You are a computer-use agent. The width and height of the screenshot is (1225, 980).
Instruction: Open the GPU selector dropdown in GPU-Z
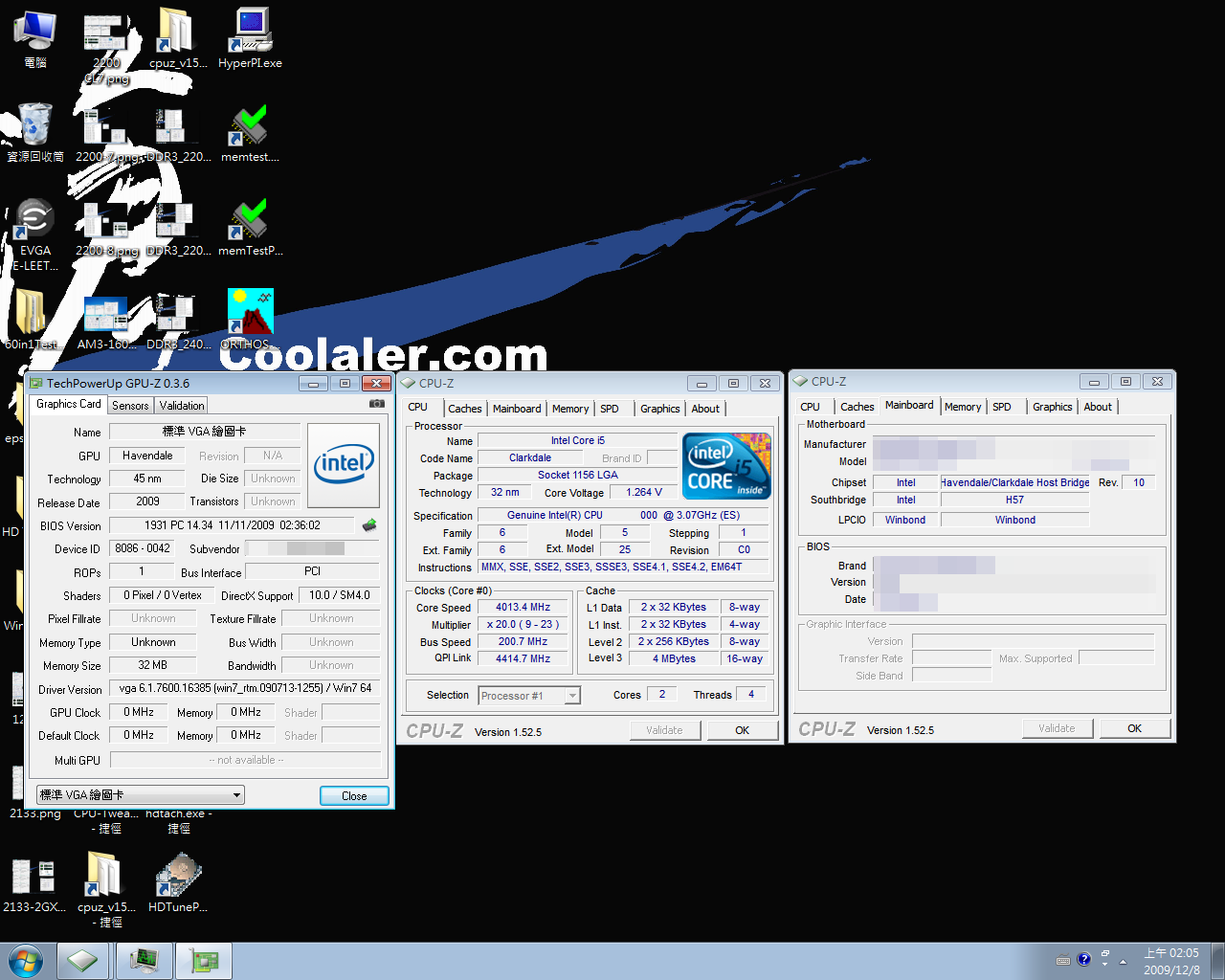pos(141,795)
